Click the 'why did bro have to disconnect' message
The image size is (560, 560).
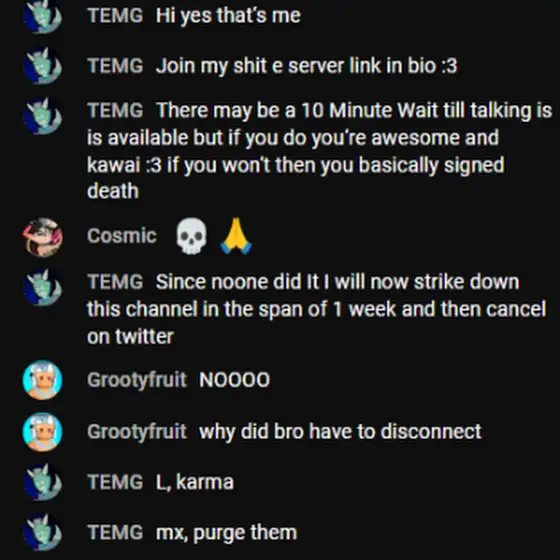tap(340, 432)
